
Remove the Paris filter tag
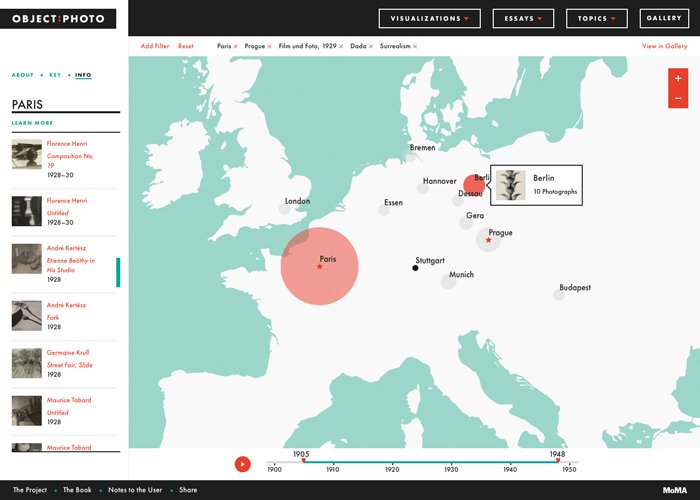coord(235,46)
